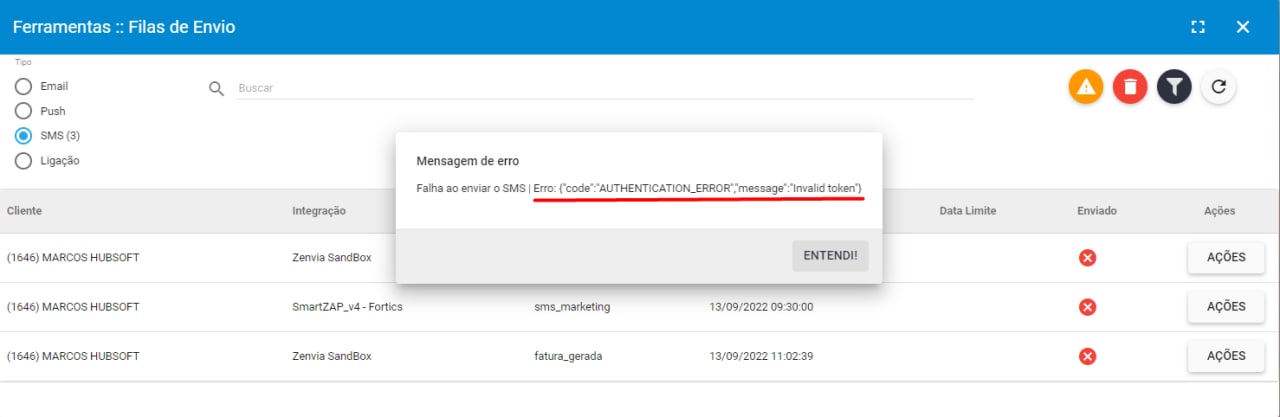Click red not-sent icon in Zenvia SandBox first row
This screenshot has height=417, width=1280.
coord(1088,258)
